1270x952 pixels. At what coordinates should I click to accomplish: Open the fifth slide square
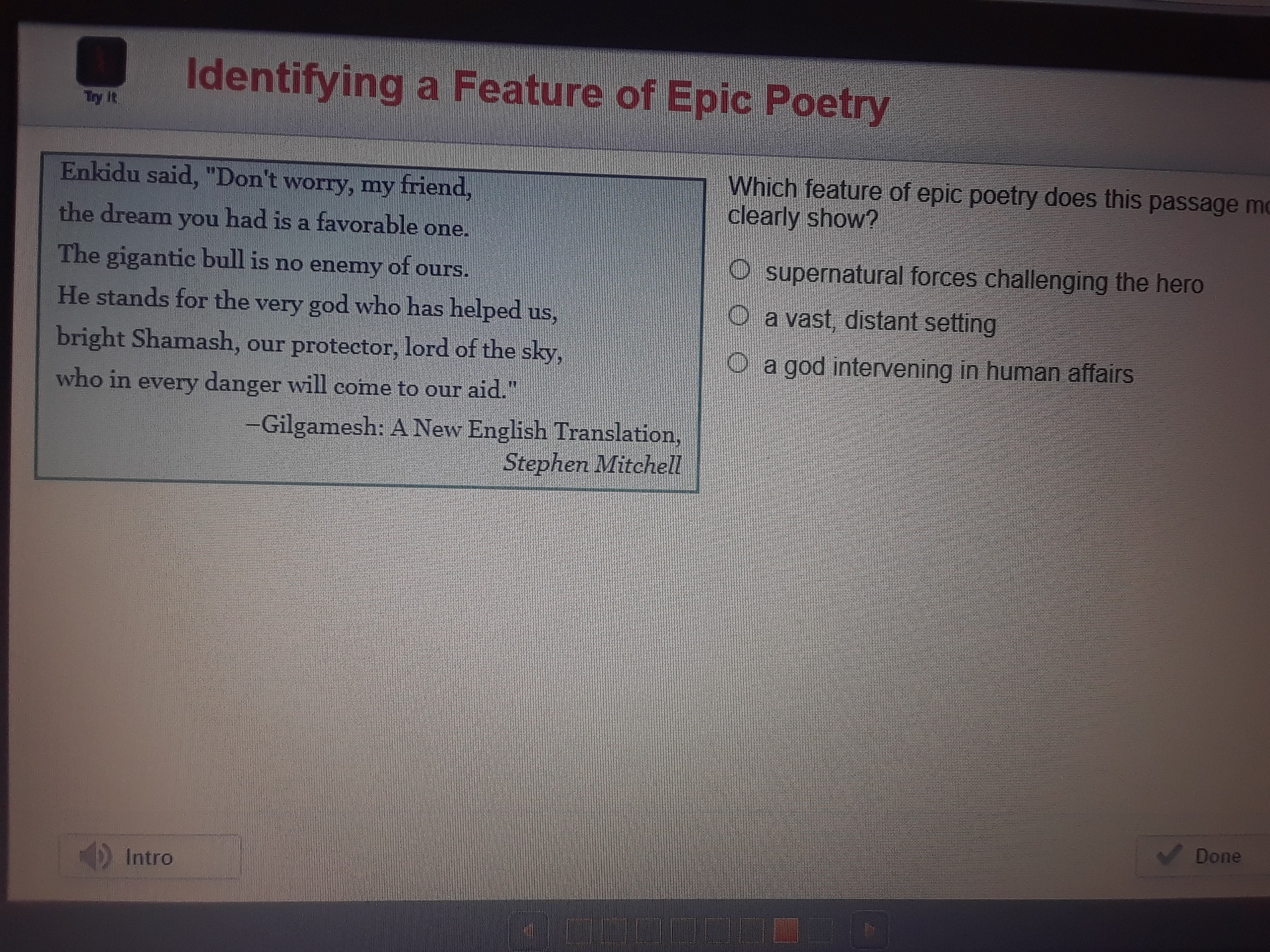tap(717, 930)
